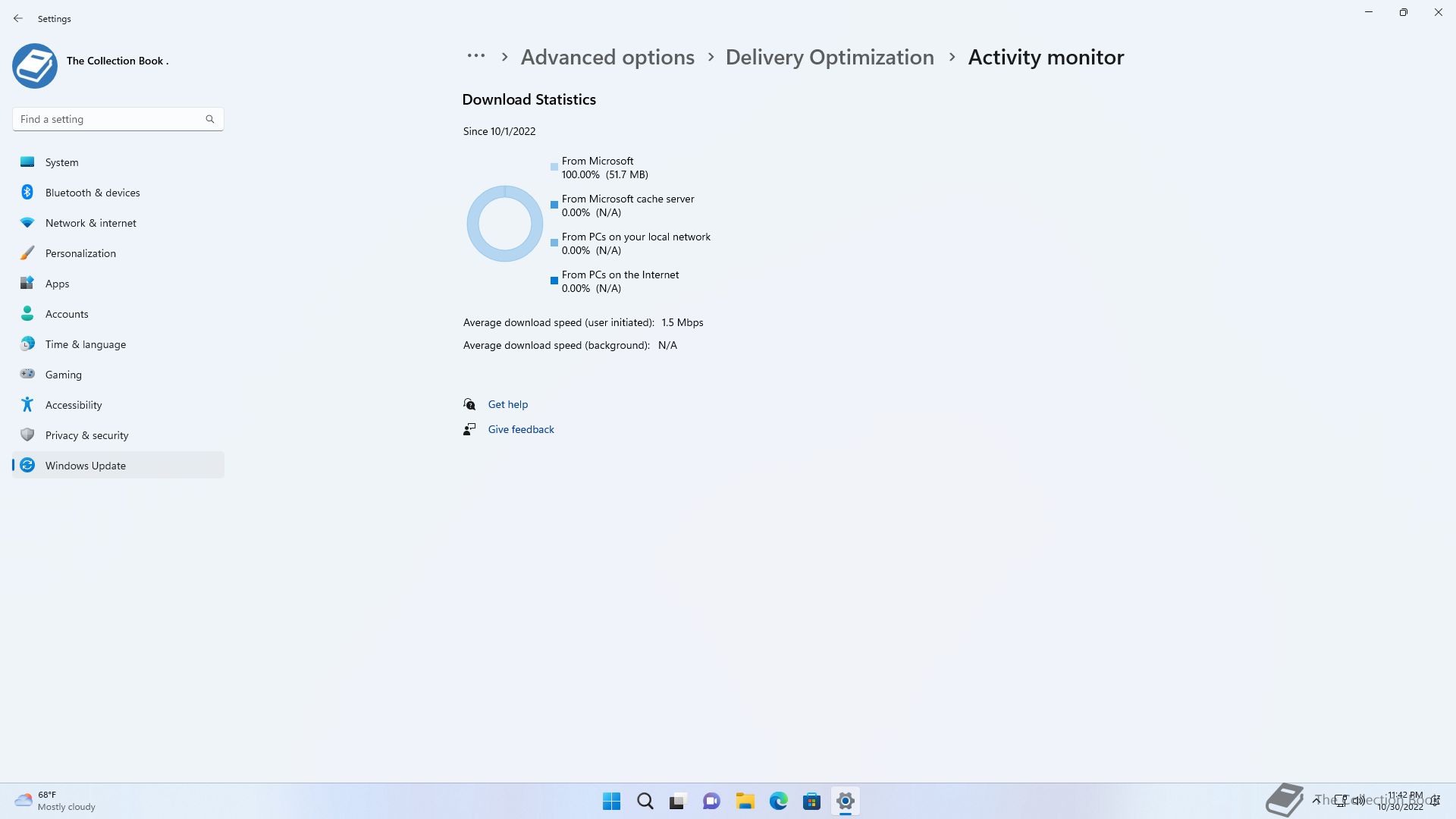Expand the breadcrumb ellipsis menu
The width and height of the screenshot is (1456, 819).
(x=475, y=56)
